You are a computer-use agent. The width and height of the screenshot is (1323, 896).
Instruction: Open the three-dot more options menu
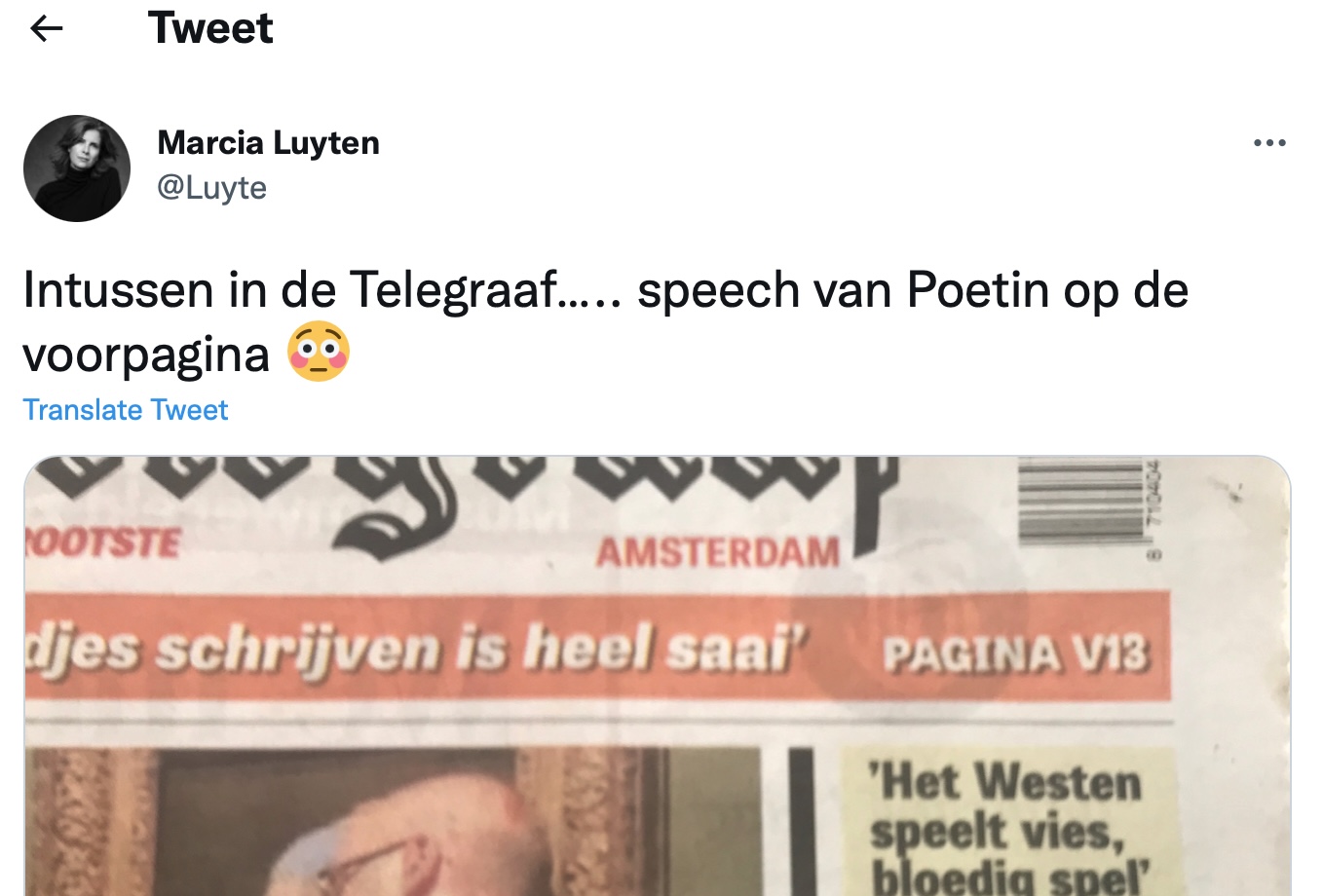coord(1269,143)
